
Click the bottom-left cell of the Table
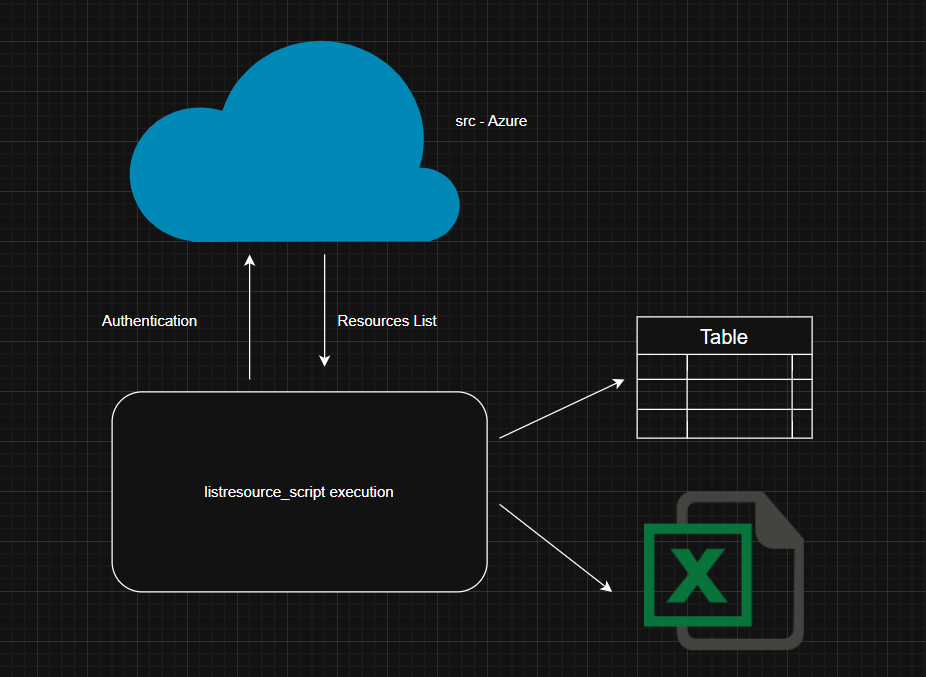coord(661,422)
